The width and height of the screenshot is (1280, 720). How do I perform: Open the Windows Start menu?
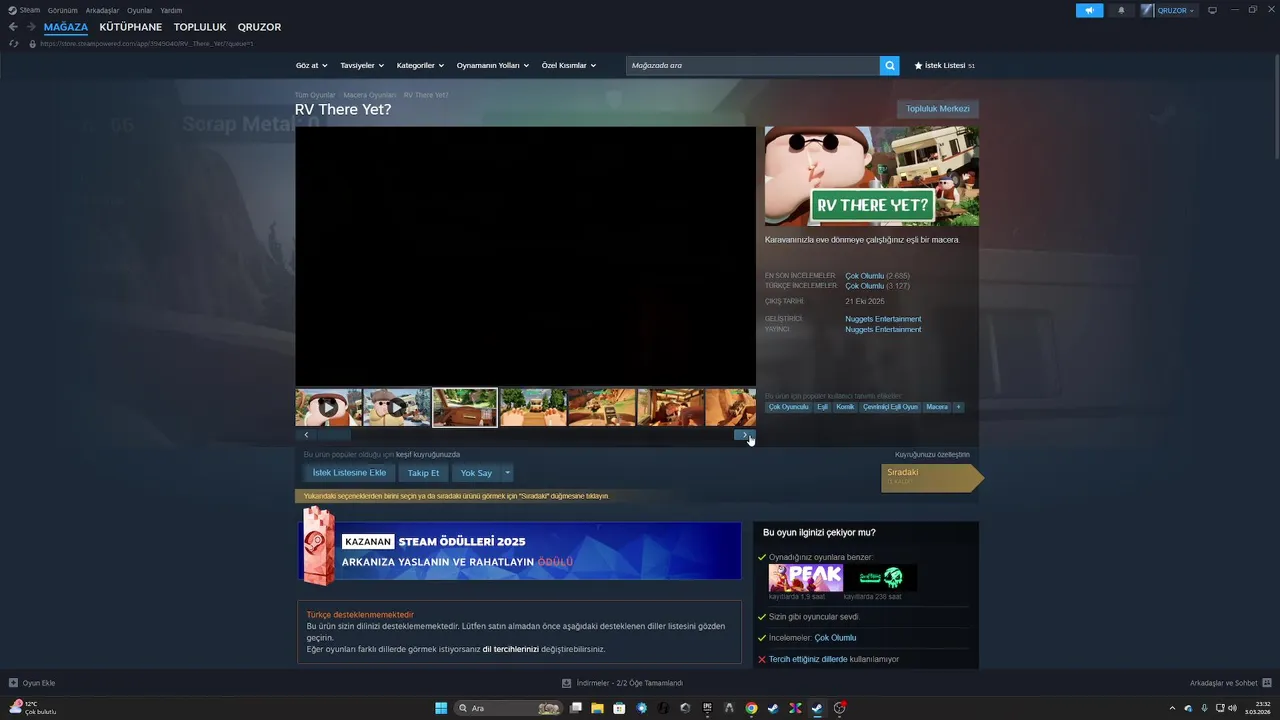click(441, 708)
